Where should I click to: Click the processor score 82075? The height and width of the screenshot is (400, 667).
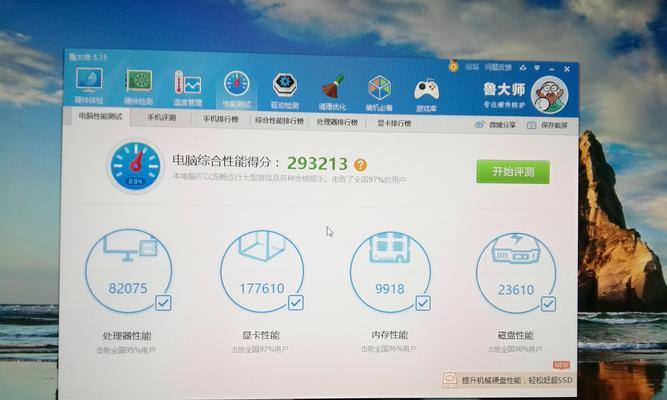tap(128, 288)
